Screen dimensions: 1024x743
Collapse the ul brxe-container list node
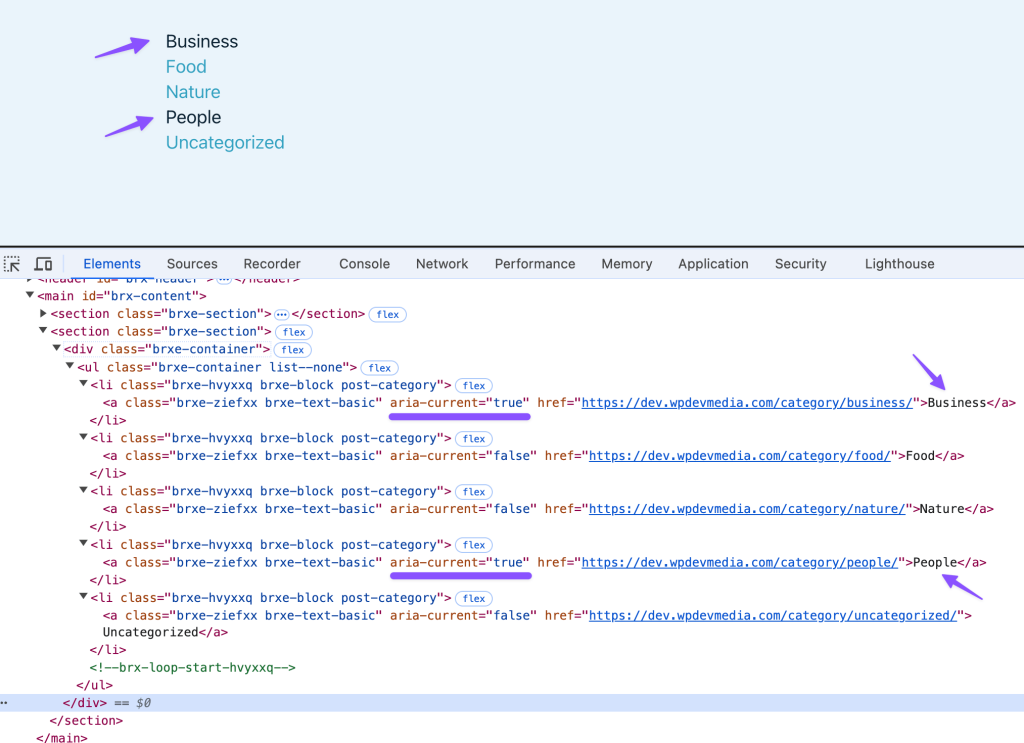70,367
